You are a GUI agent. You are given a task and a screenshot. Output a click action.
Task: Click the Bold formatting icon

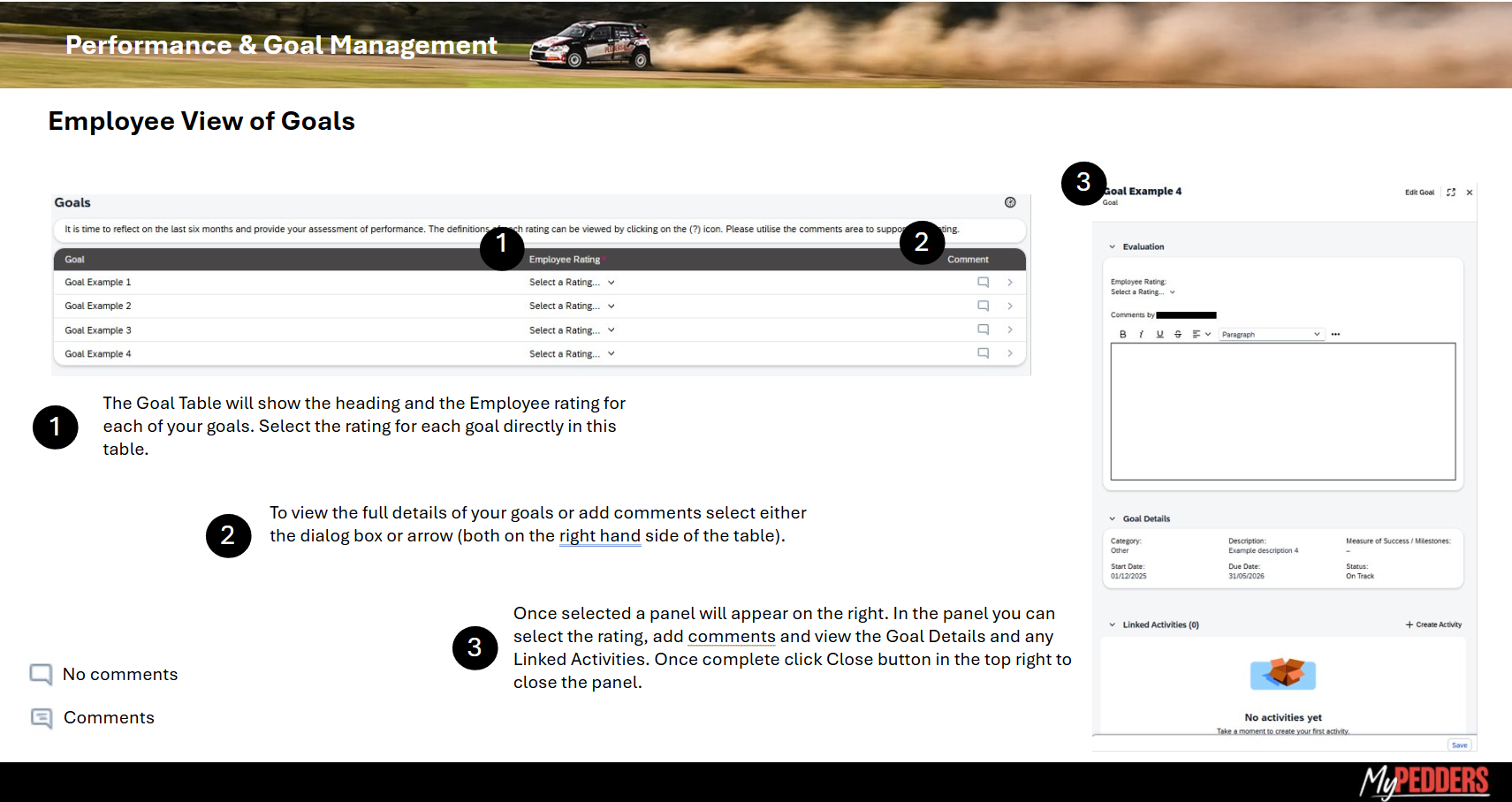pos(1122,335)
